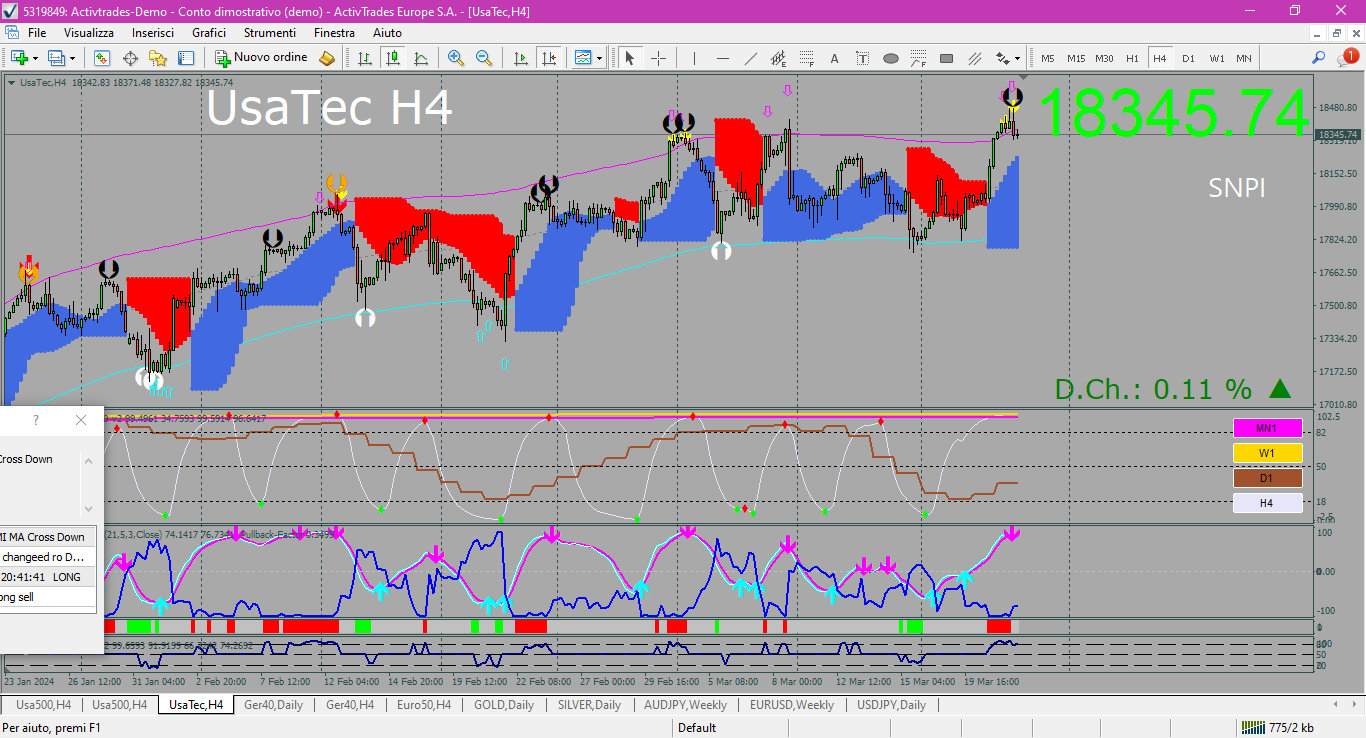Switch to bar chart display
This screenshot has width=1366, height=738.
click(366, 58)
